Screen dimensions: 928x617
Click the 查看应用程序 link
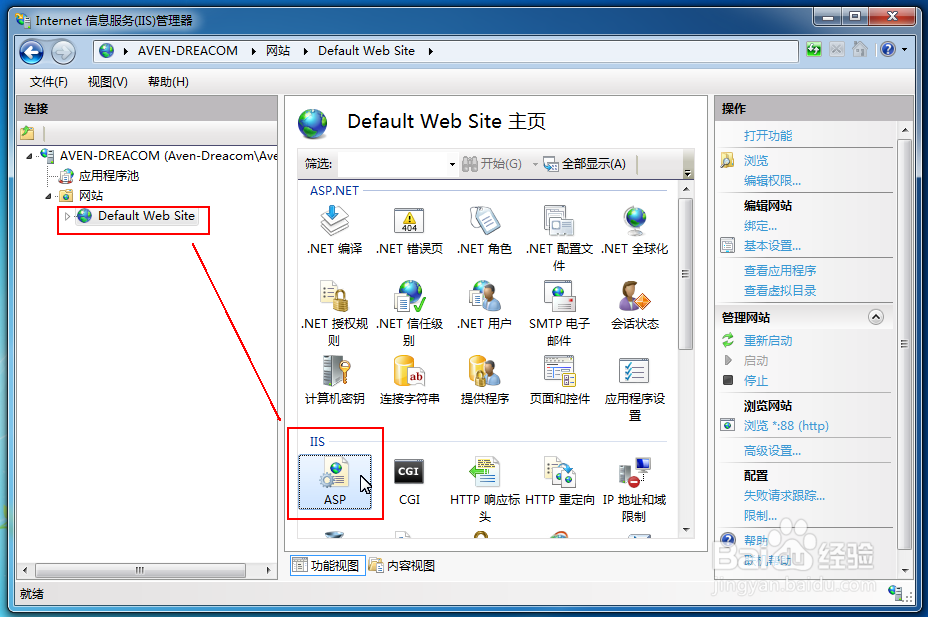coord(780,270)
